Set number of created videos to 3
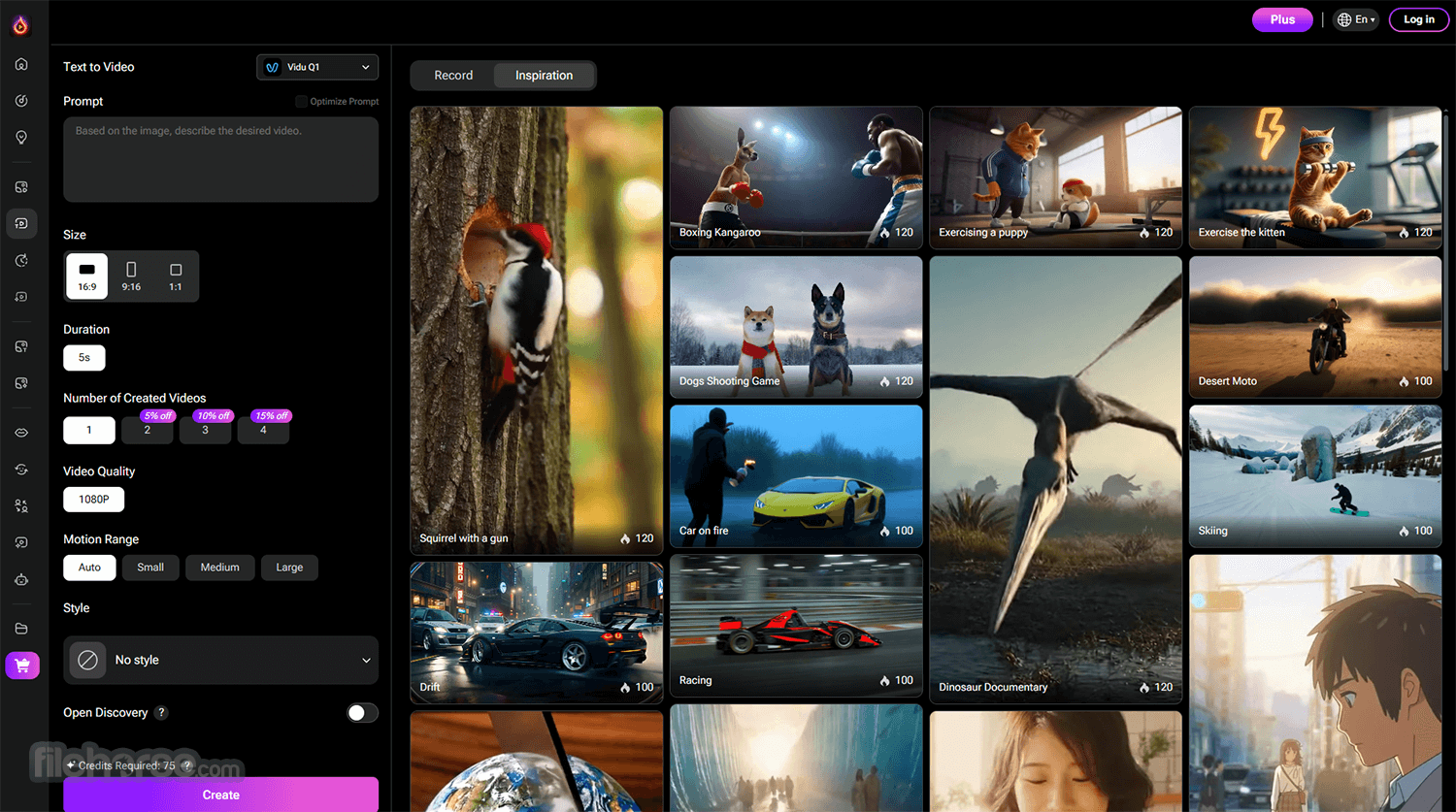1456x812 pixels. click(x=205, y=430)
